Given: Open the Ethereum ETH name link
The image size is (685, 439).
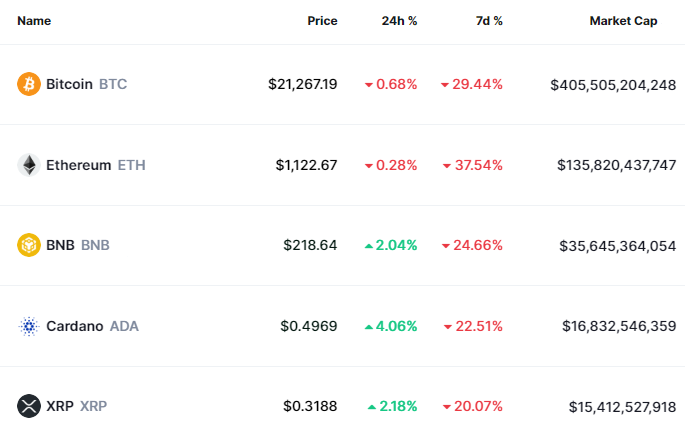Looking at the screenshot, I should coord(95,165).
